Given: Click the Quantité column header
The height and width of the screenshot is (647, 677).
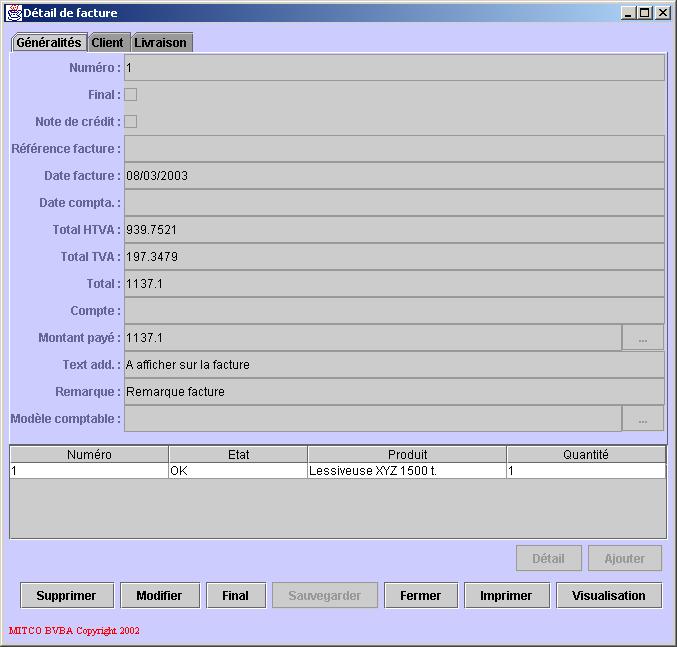Looking at the screenshot, I should tap(586, 454).
